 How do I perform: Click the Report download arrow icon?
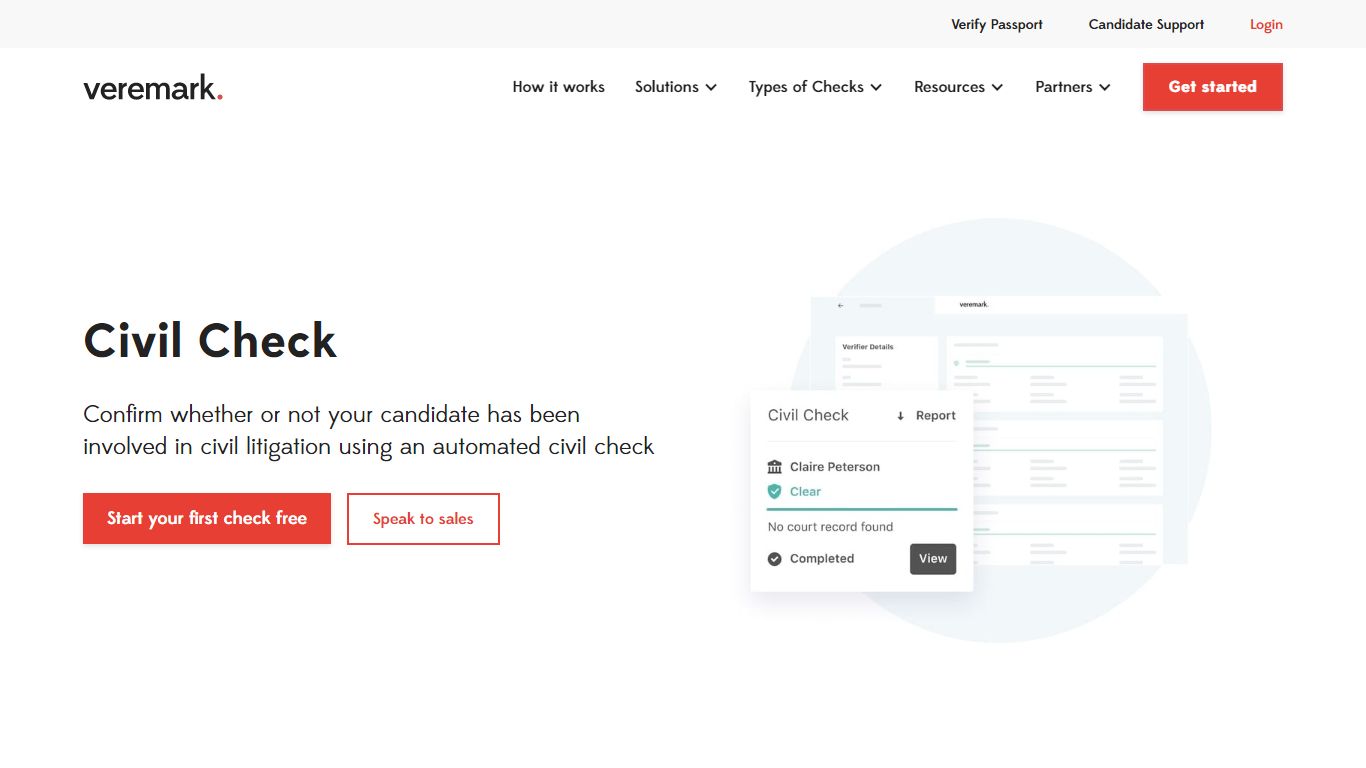[900, 416]
